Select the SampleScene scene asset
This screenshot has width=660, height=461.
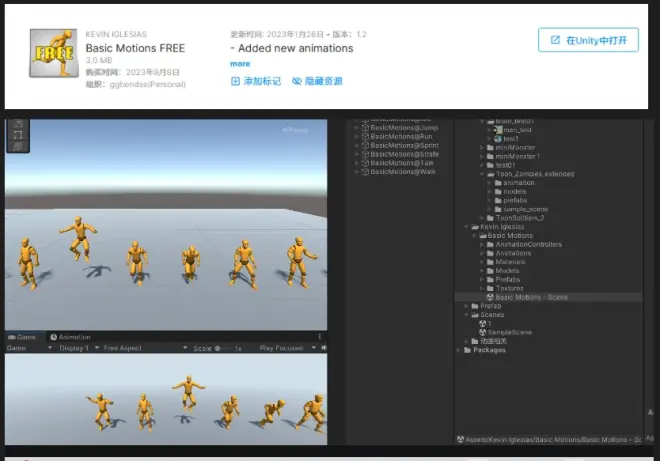506,333
